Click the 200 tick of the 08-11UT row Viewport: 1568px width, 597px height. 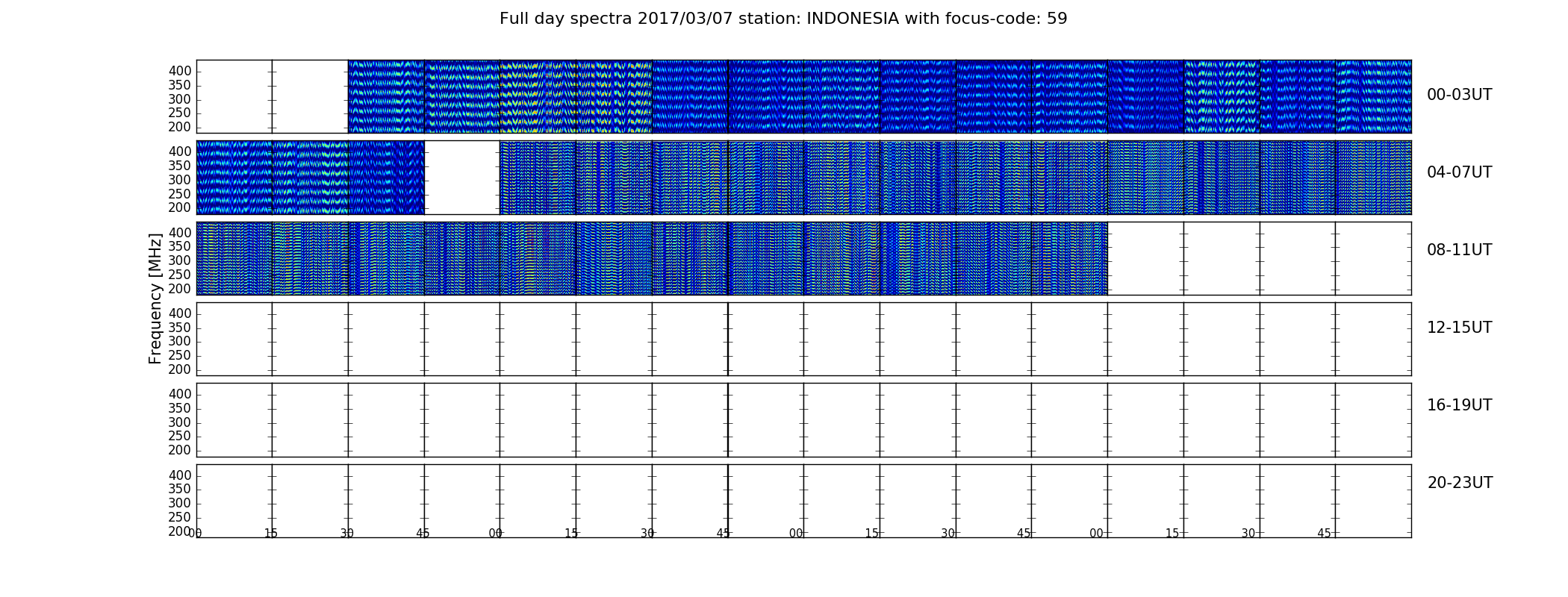[180, 289]
